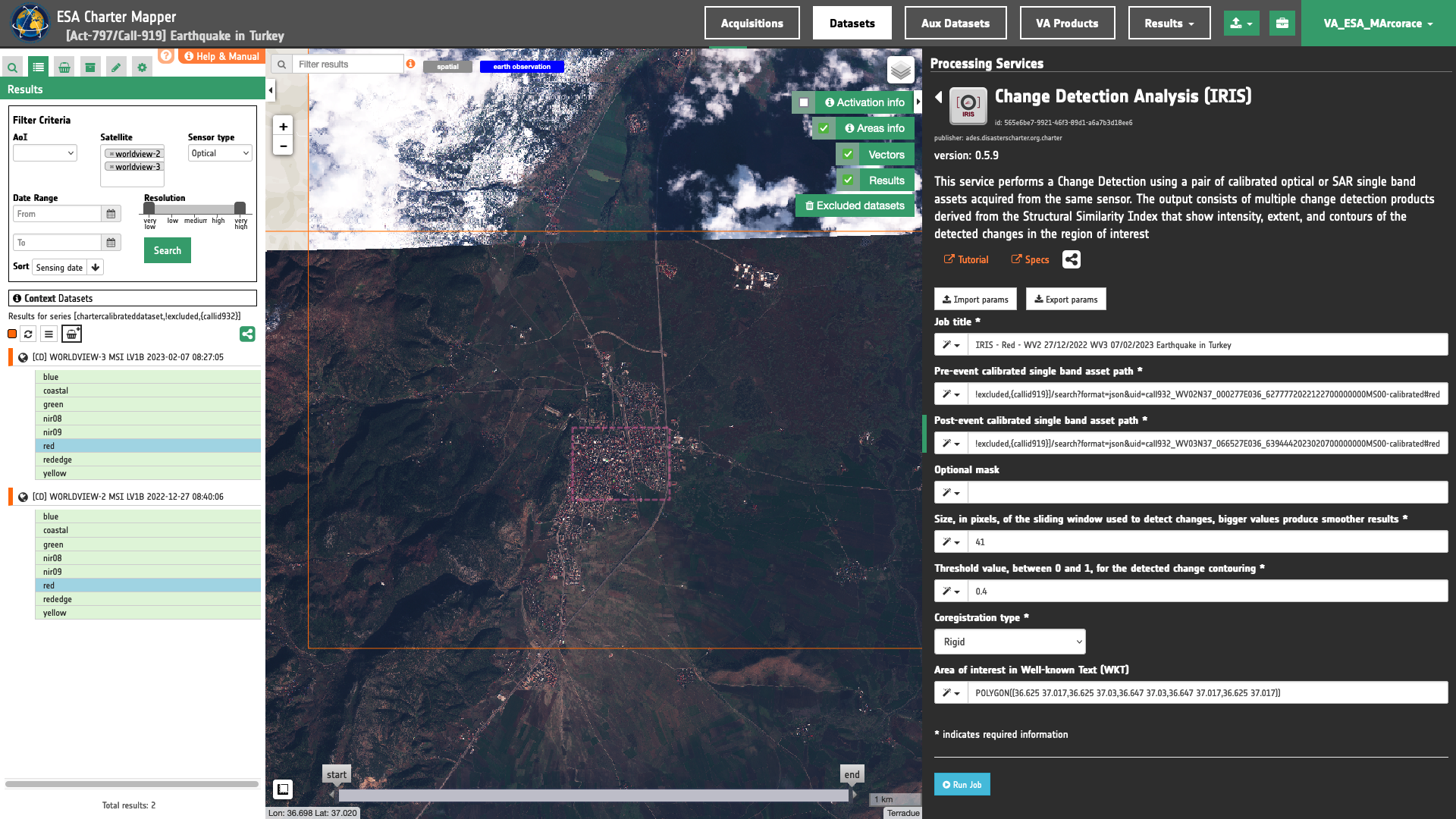Open the briefcase icon in top bar

[1282, 24]
